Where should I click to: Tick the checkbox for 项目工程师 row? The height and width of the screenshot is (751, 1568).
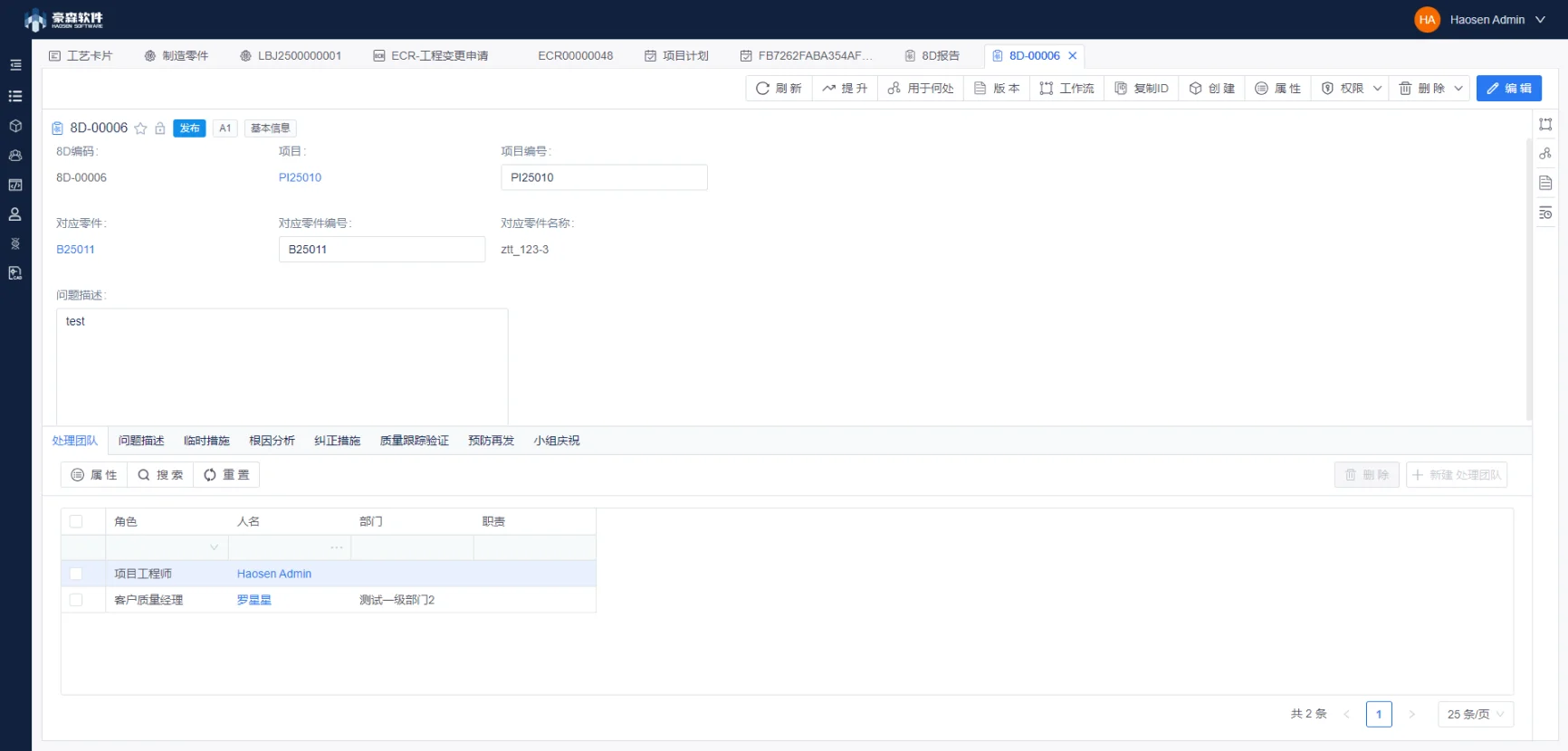pyautogui.click(x=76, y=574)
